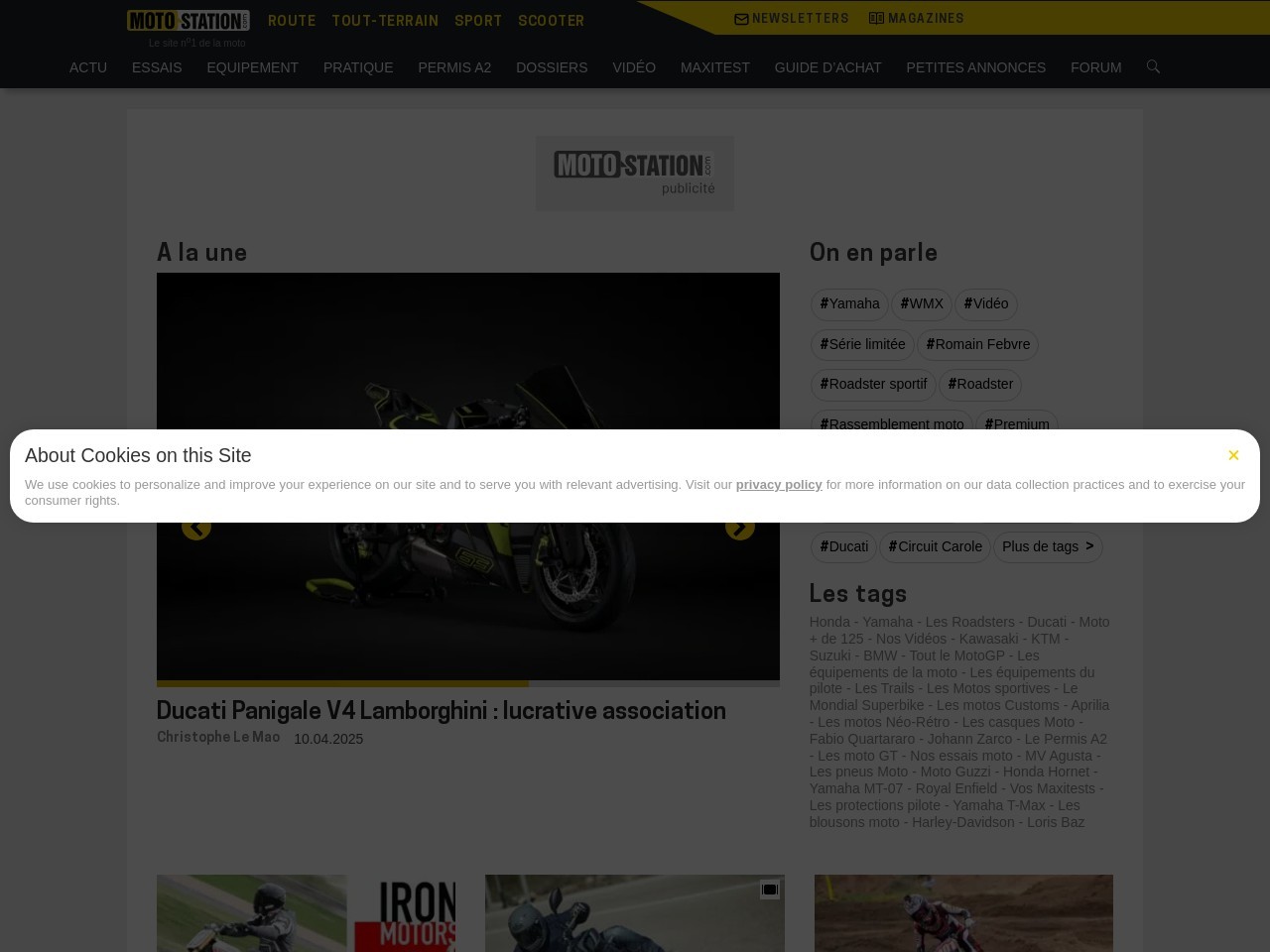Open the Kawasaki tag link
1270x952 pixels.
[988, 639]
